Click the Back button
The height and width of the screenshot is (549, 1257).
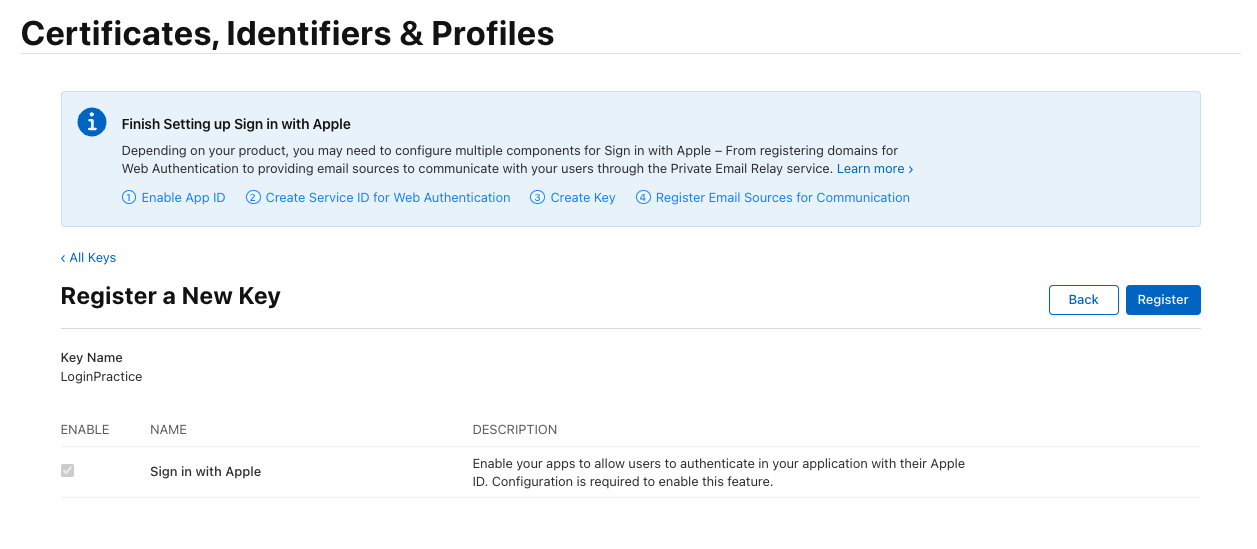[1083, 300]
